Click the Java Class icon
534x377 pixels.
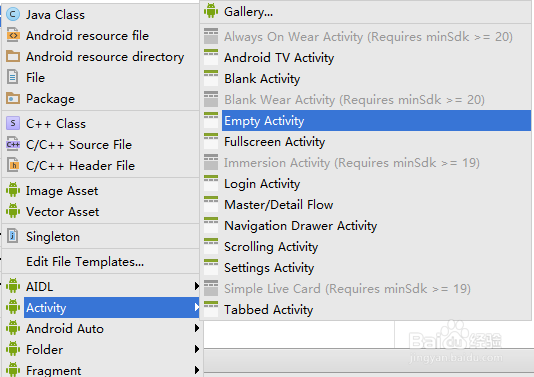tap(13, 15)
